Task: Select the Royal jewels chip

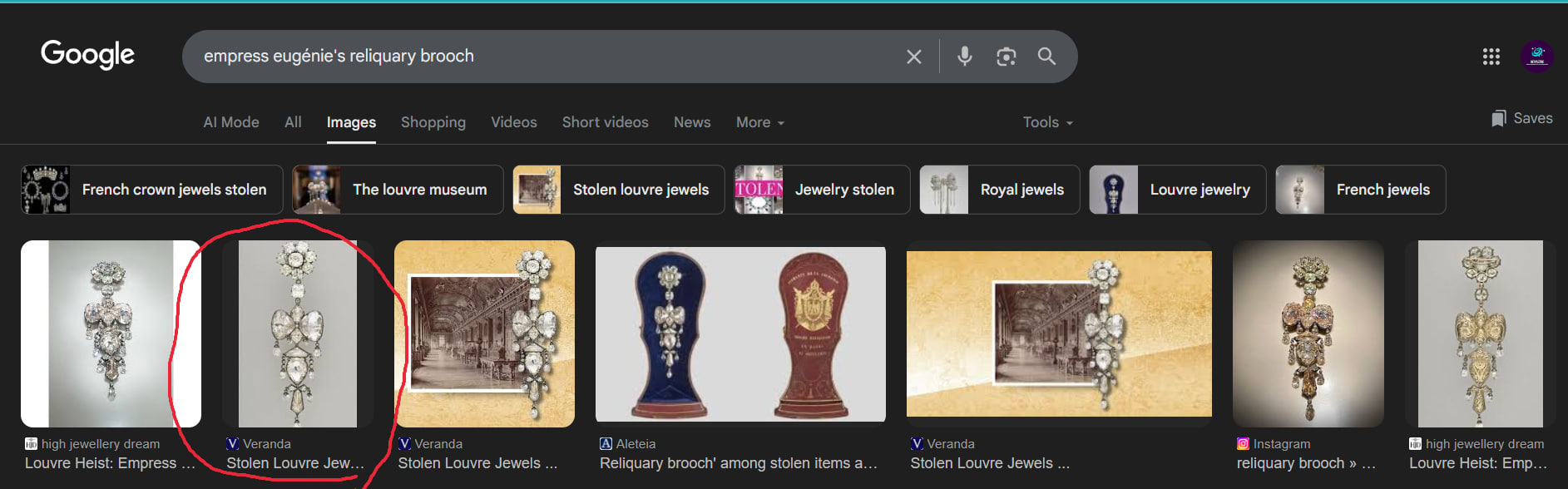Action: (x=1000, y=190)
